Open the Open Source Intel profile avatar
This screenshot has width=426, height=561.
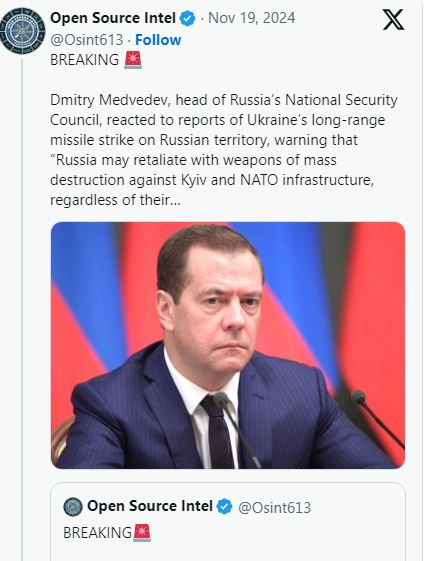click(23, 31)
